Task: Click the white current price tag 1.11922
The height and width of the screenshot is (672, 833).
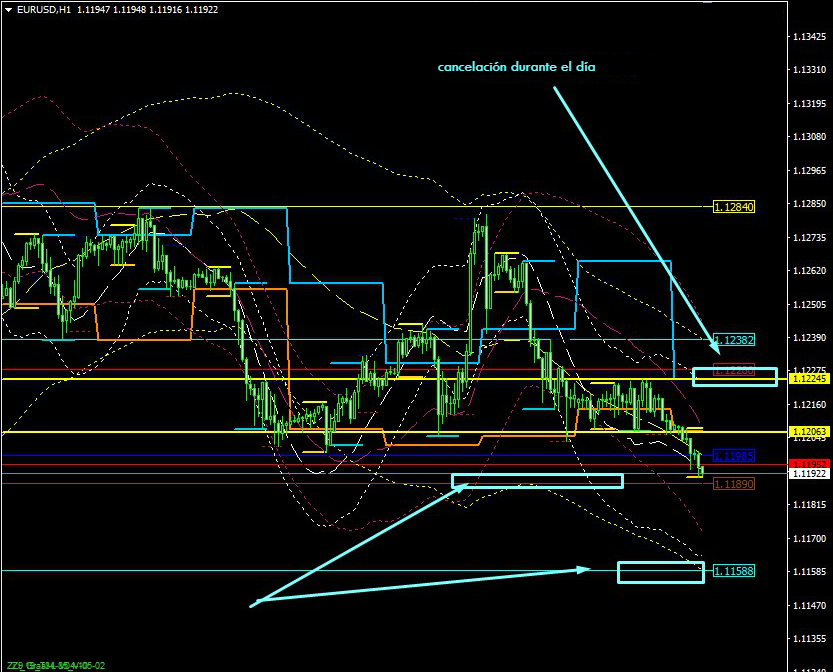Action: [808, 474]
